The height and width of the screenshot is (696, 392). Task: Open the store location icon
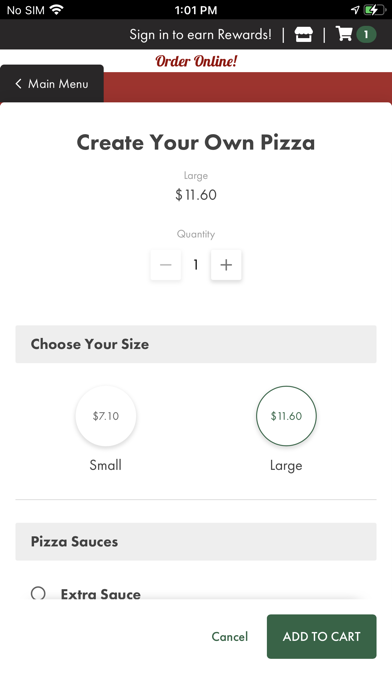coord(304,35)
